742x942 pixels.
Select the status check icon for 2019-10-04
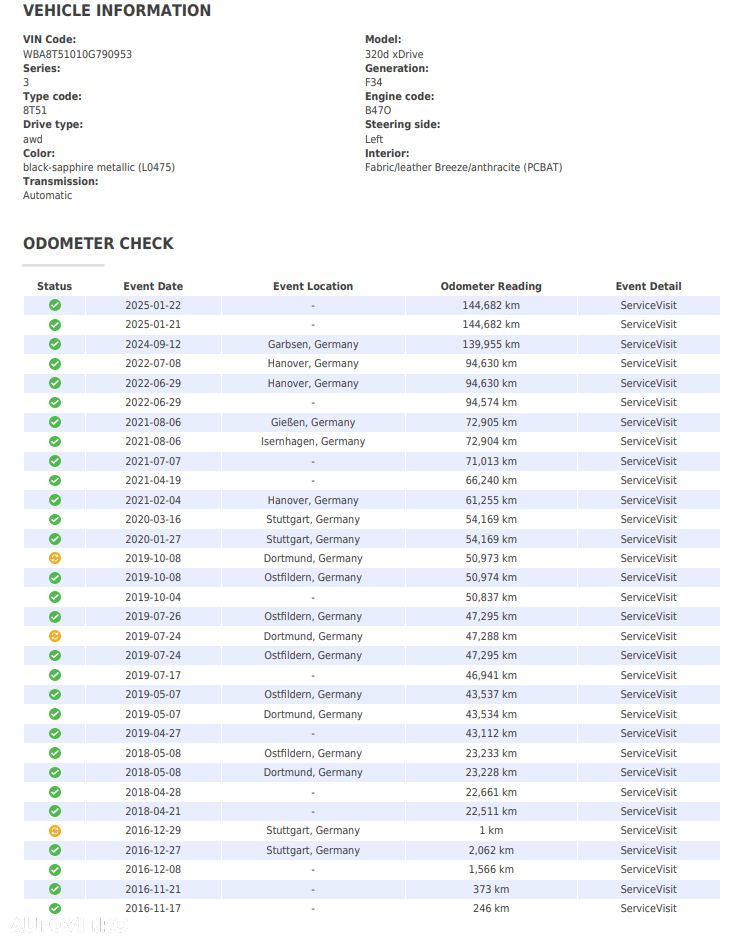(55, 597)
